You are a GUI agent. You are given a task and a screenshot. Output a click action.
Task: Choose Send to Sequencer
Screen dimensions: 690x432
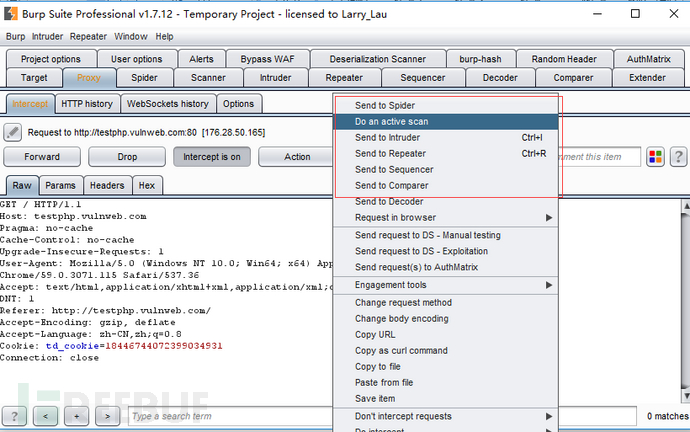point(445,169)
